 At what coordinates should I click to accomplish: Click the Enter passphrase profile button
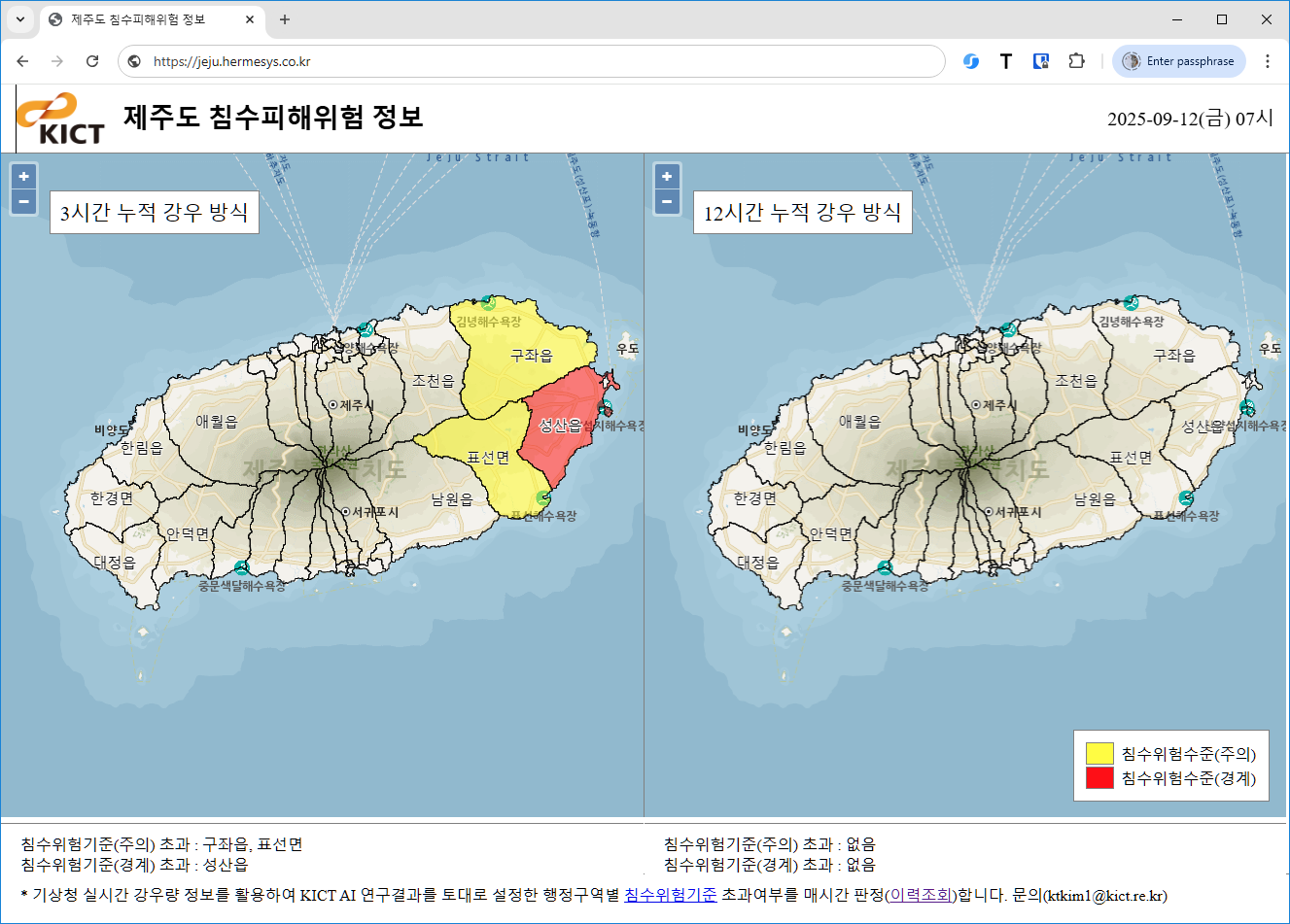click(x=1179, y=61)
